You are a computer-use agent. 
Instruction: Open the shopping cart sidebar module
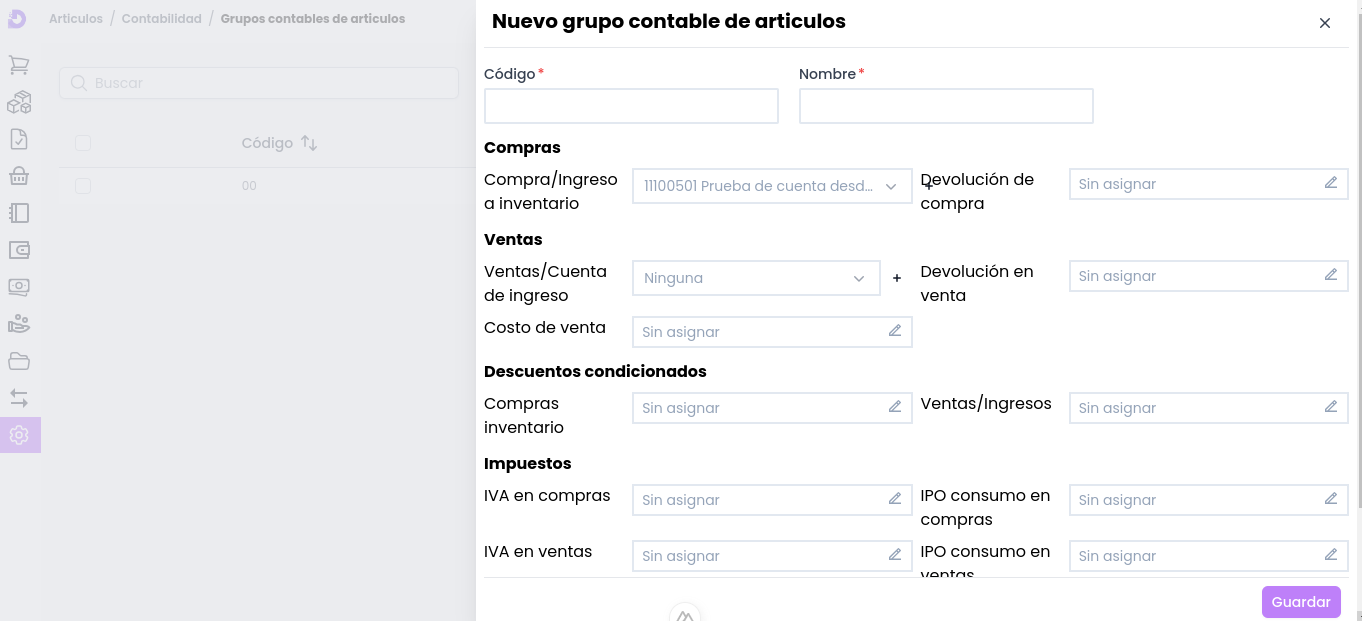click(x=19, y=66)
